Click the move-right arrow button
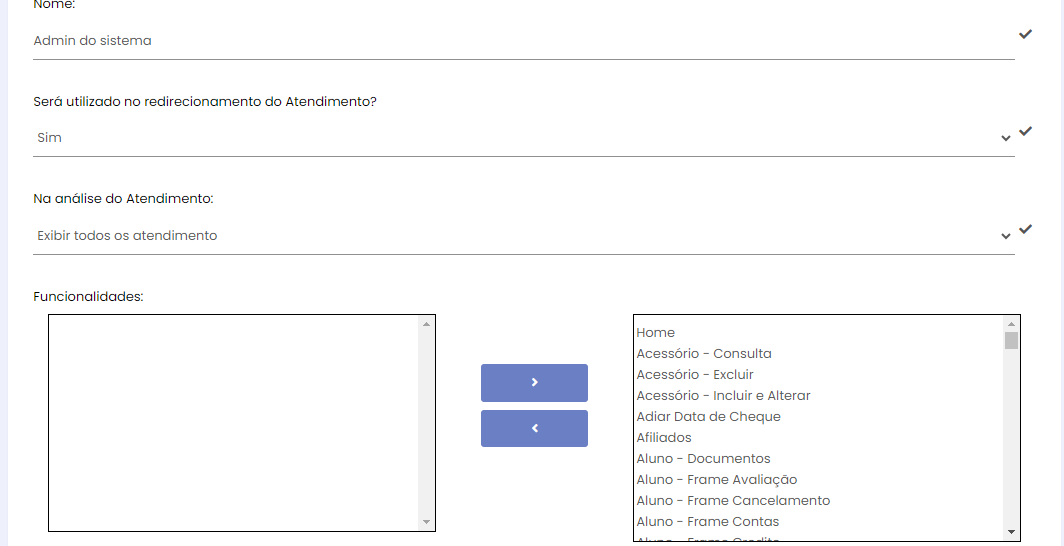 [x=534, y=382]
